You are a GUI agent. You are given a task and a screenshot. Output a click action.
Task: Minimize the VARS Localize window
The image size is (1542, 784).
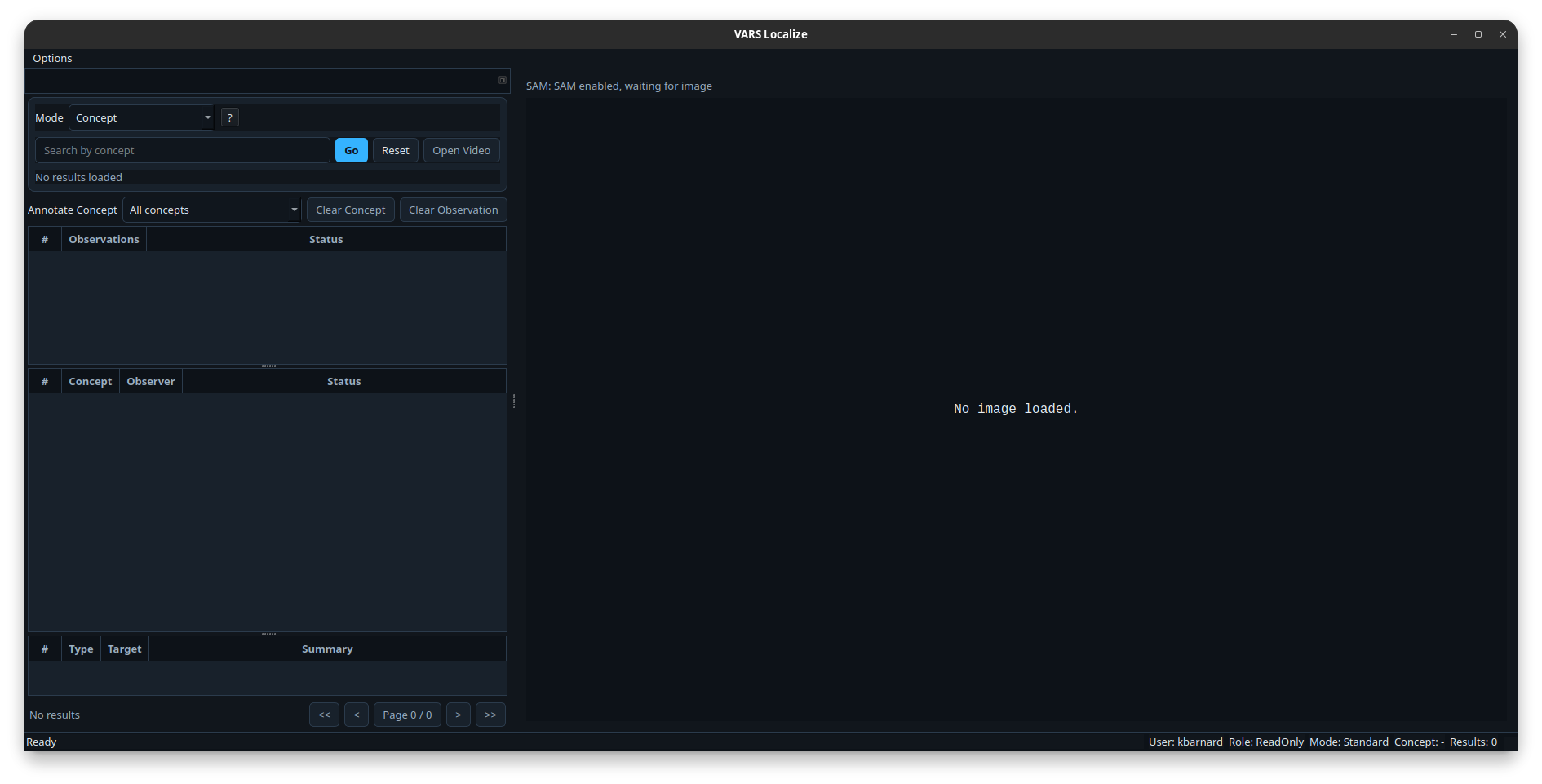[x=1453, y=34]
